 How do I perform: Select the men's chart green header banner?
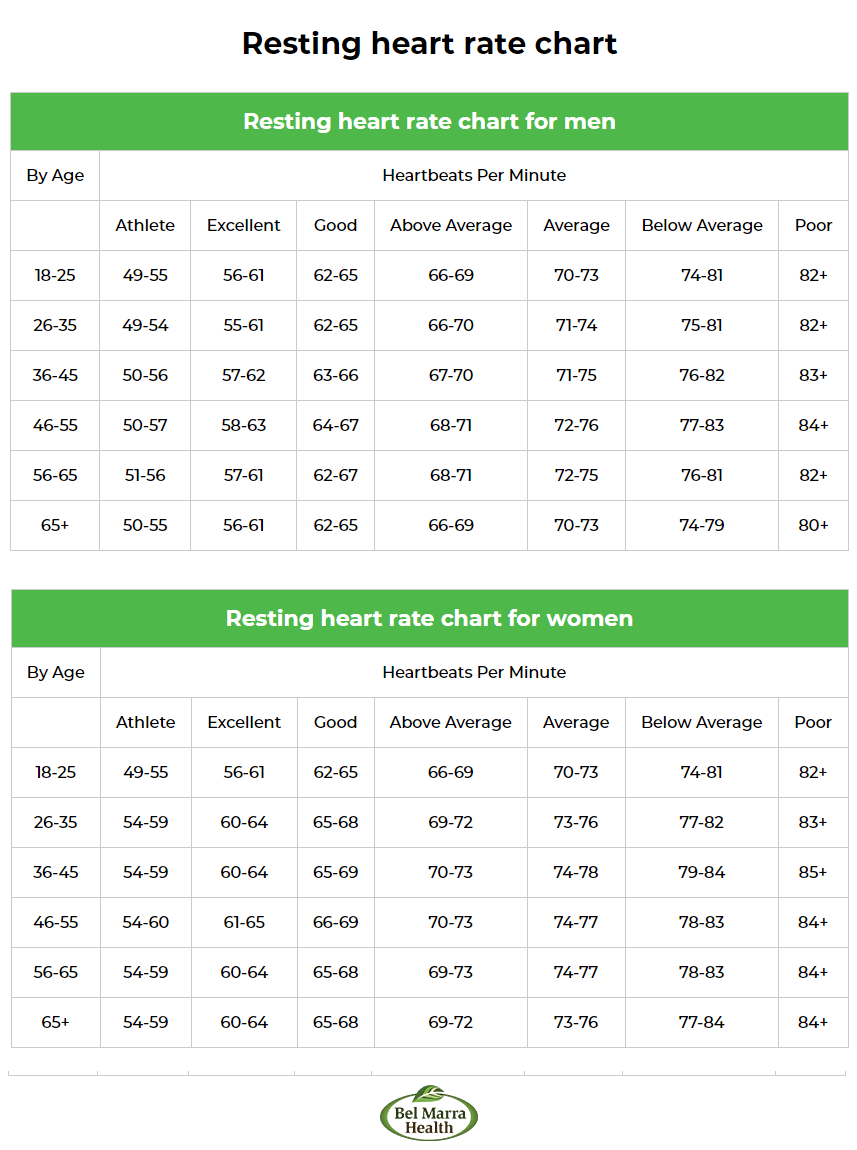[x=429, y=121]
